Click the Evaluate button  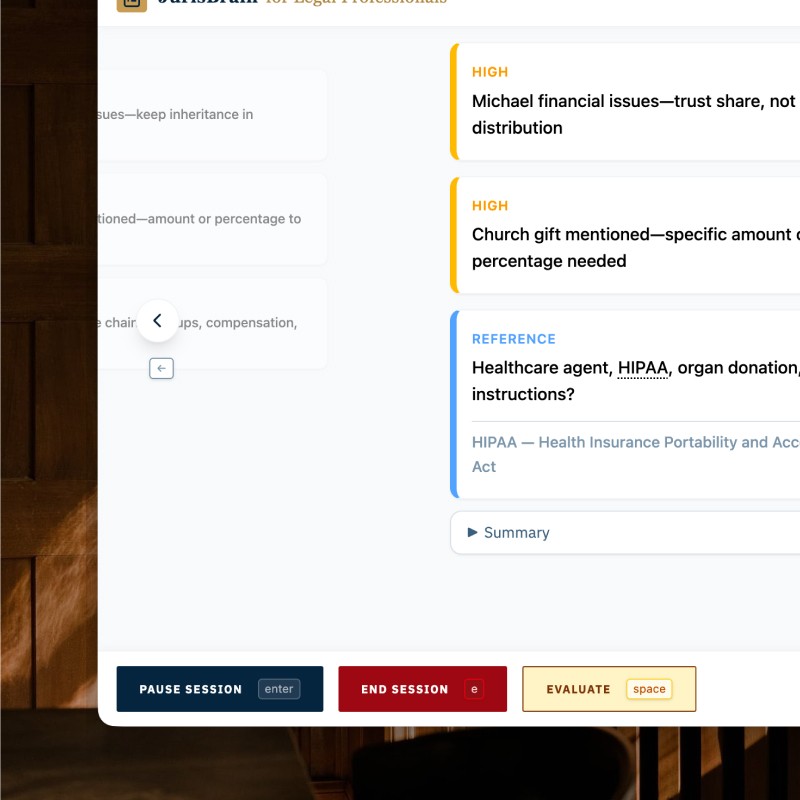tap(609, 689)
